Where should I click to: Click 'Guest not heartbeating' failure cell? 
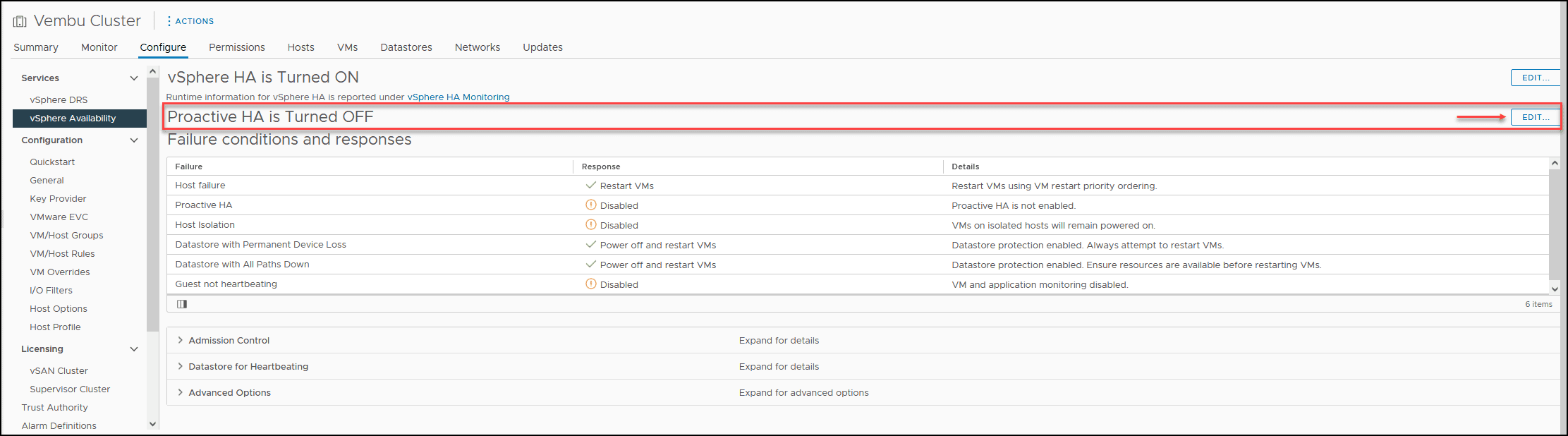tap(226, 284)
